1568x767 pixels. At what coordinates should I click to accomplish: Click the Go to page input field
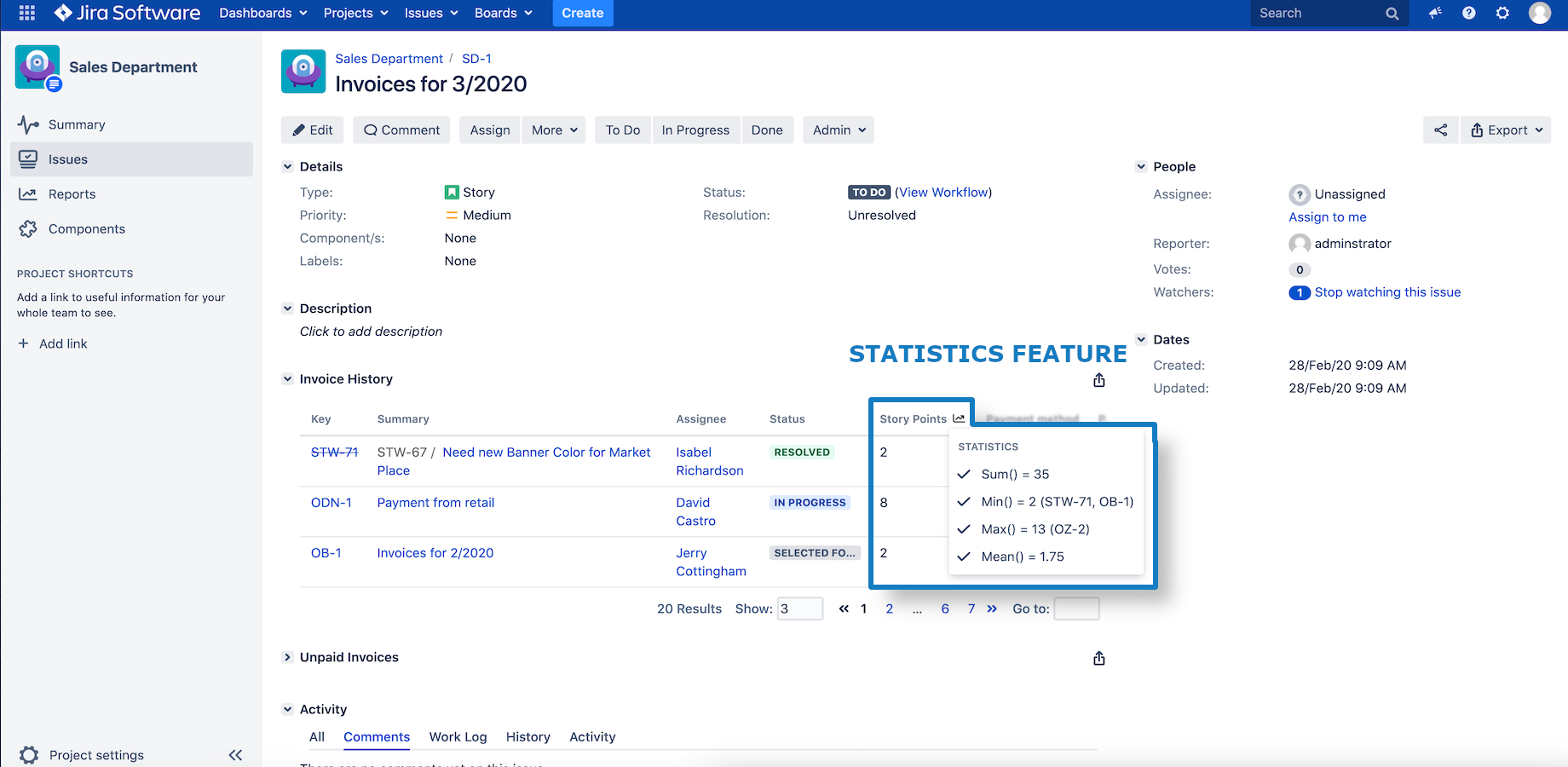[x=1076, y=608]
